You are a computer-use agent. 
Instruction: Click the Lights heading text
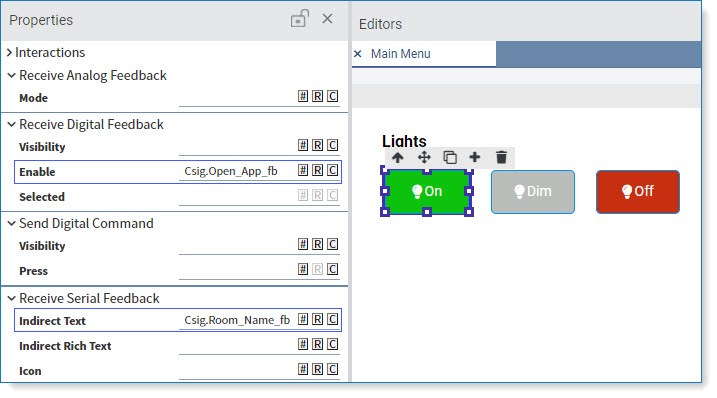click(x=404, y=141)
